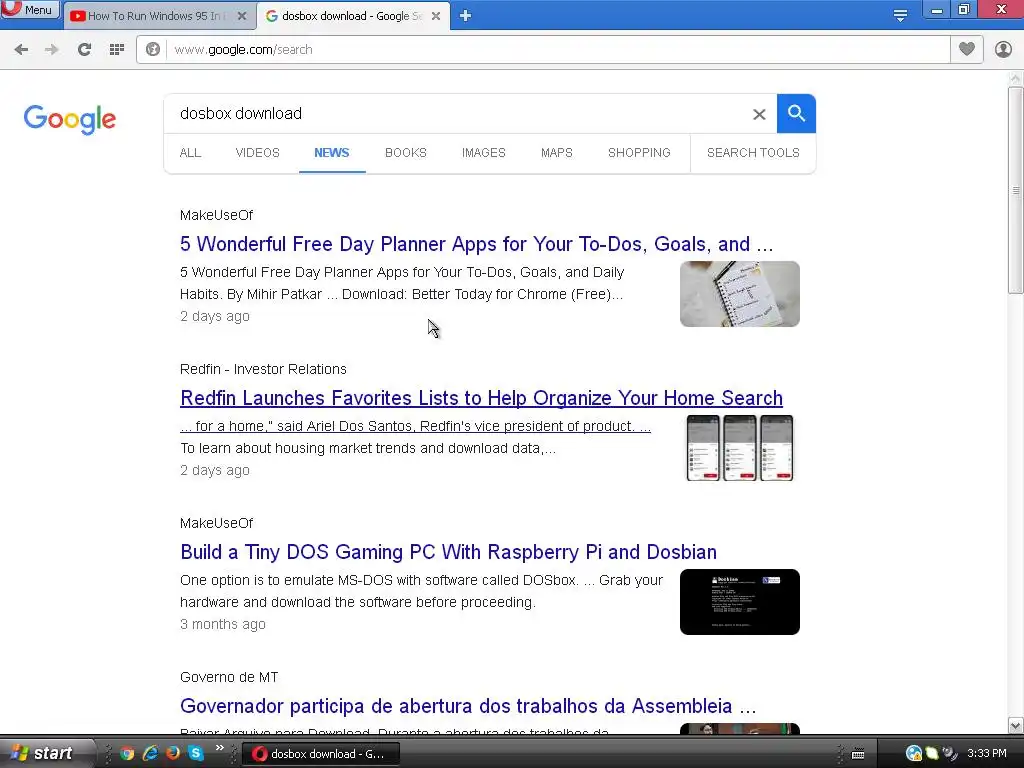Go forward using the forward arrow
The height and width of the screenshot is (768, 1024).
point(52,50)
